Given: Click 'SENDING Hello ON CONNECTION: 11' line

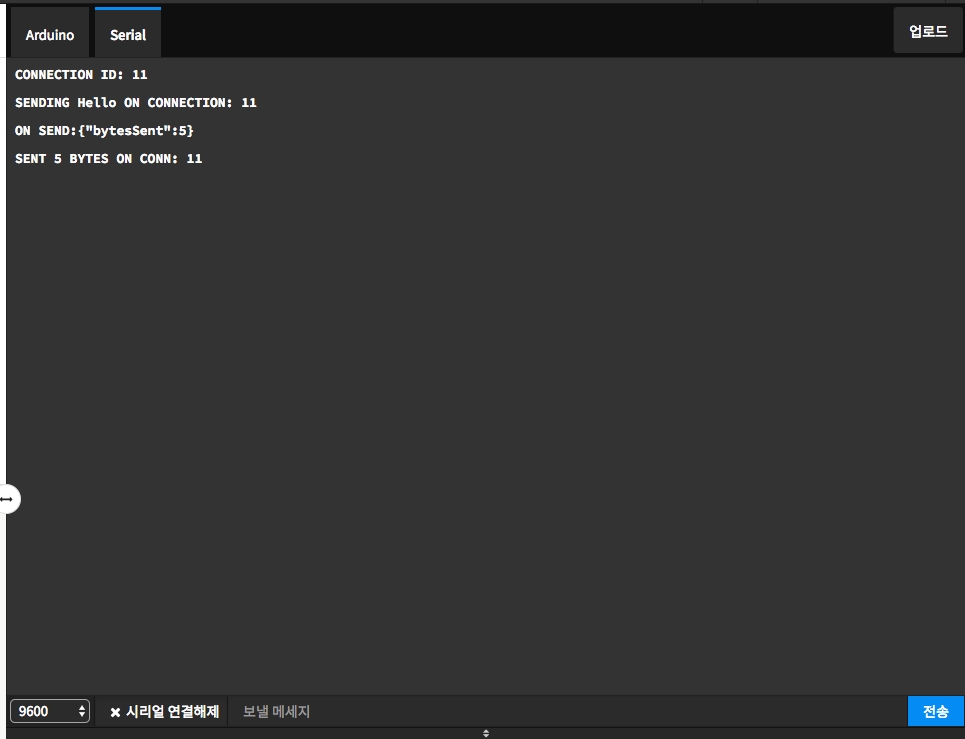Looking at the screenshot, I should point(135,103).
